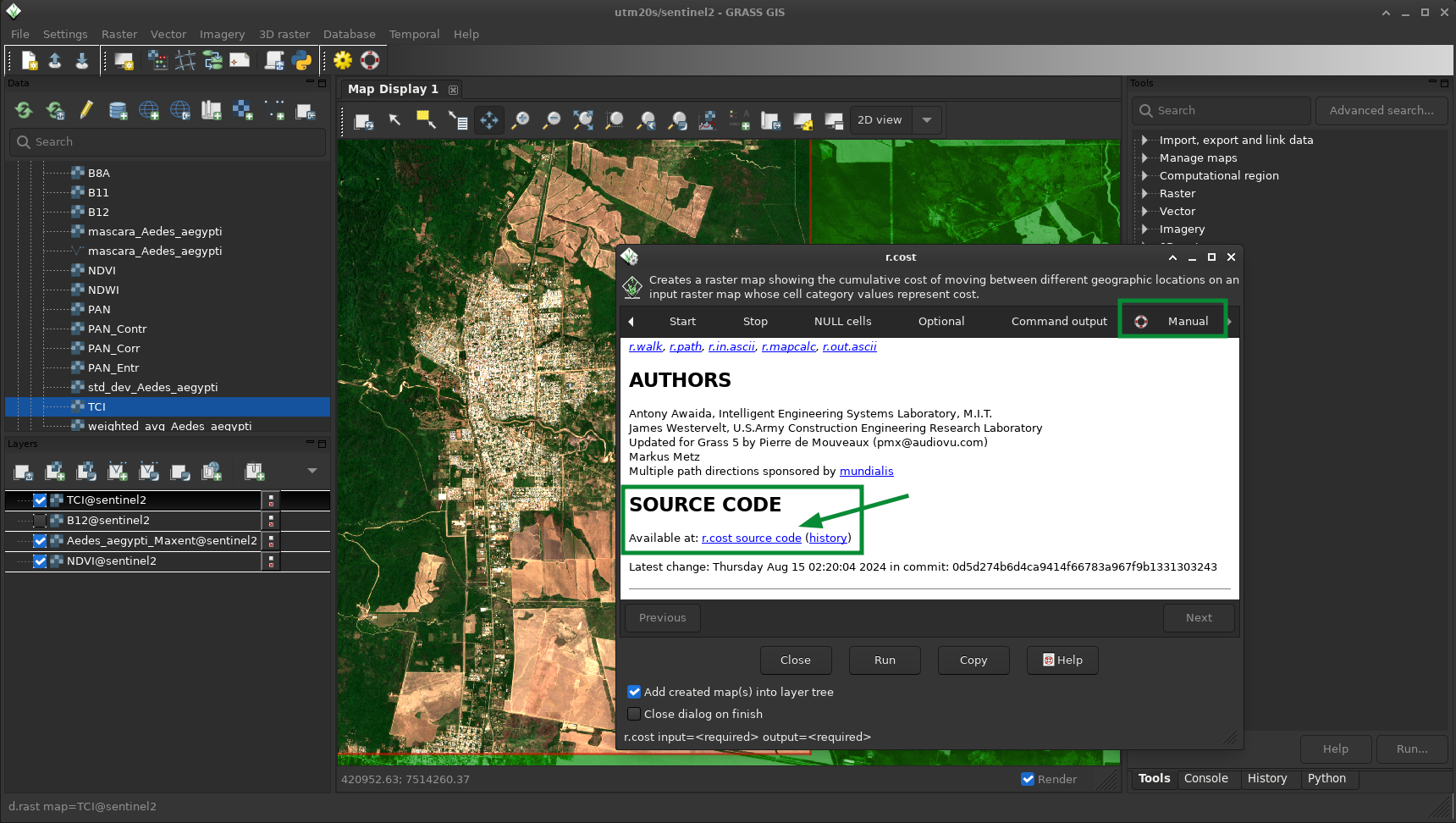Click the pencil edit icon in Data panel
This screenshot has height=823, width=1456.
(x=86, y=110)
